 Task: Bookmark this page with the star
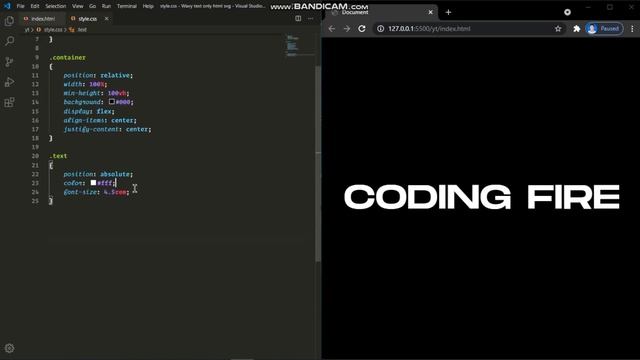pos(558,29)
